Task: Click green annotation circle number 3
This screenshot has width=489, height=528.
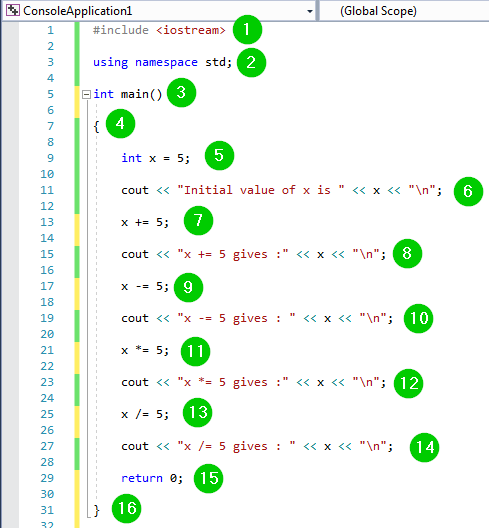Action: point(182,93)
